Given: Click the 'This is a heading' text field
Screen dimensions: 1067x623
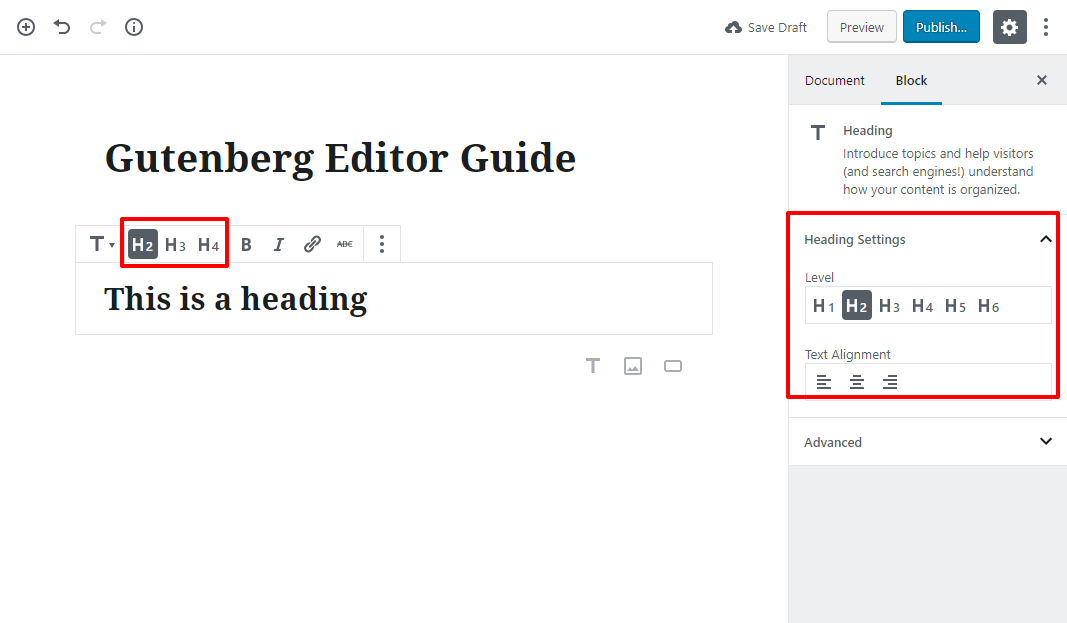Looking at the screenshot, I should pyautogui.click(x=394, y=299).
